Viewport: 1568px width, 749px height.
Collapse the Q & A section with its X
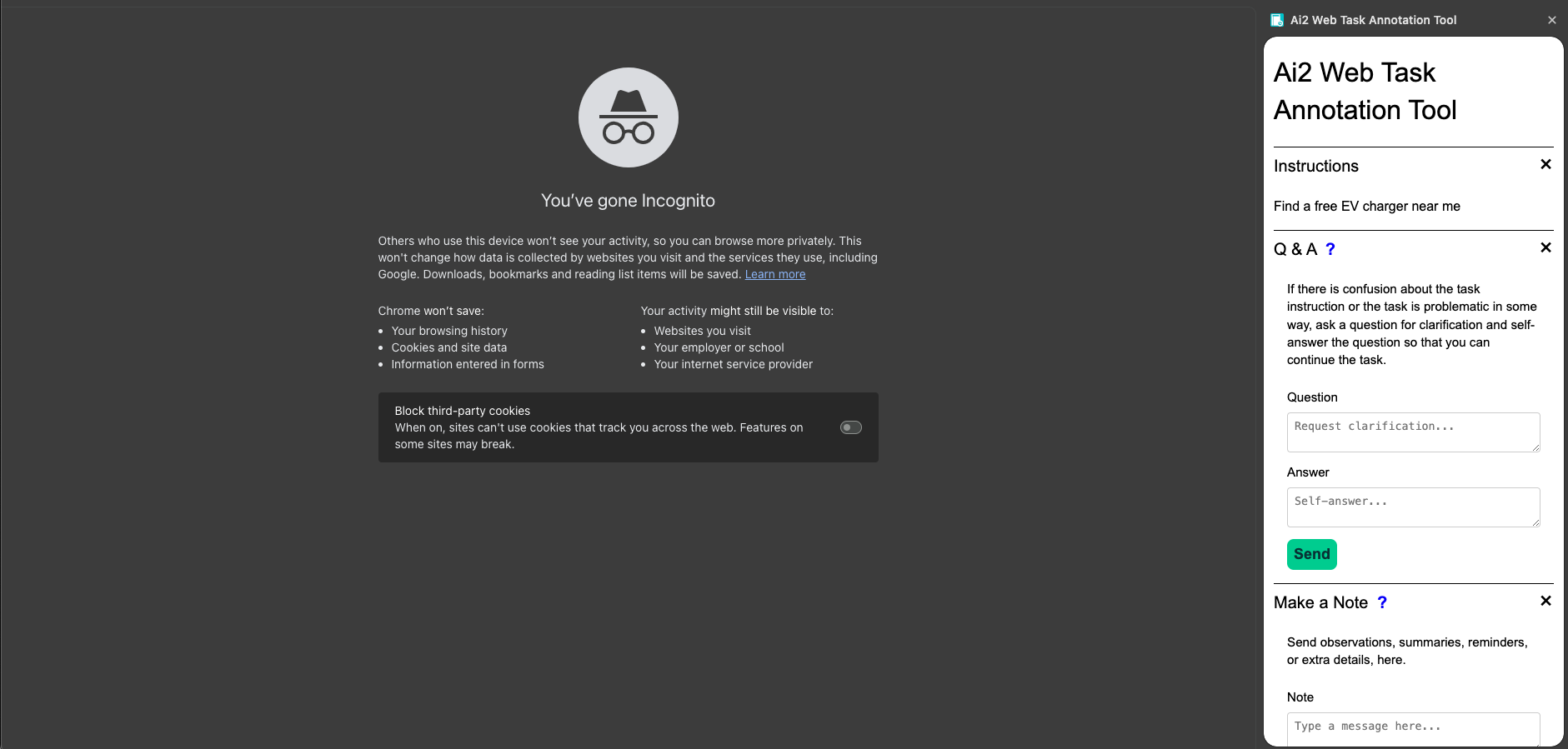point(1545,247)
